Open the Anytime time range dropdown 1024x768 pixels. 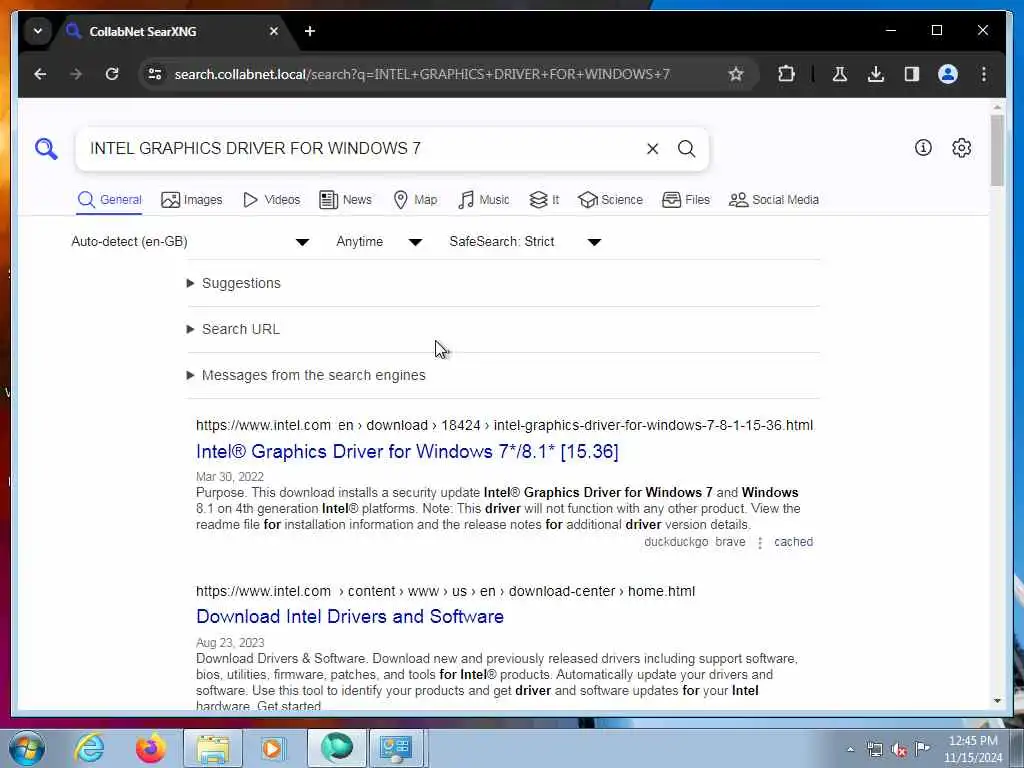click(379, 242)
